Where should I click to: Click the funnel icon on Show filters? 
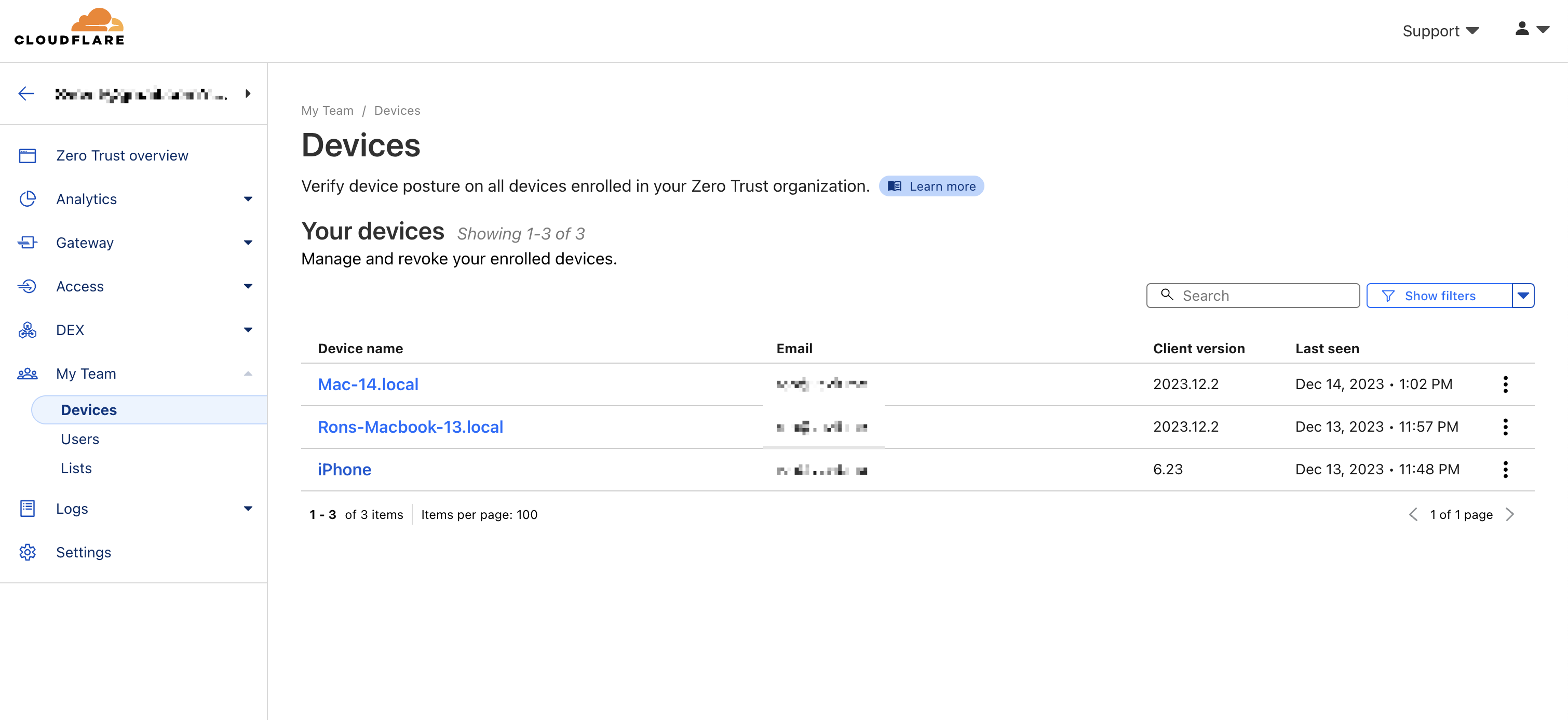(1388, 296)
